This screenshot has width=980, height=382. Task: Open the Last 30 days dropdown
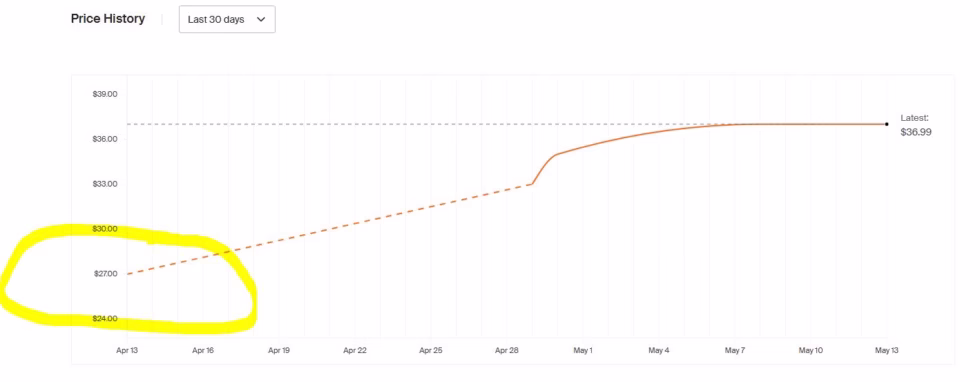(x=227, y=19)
